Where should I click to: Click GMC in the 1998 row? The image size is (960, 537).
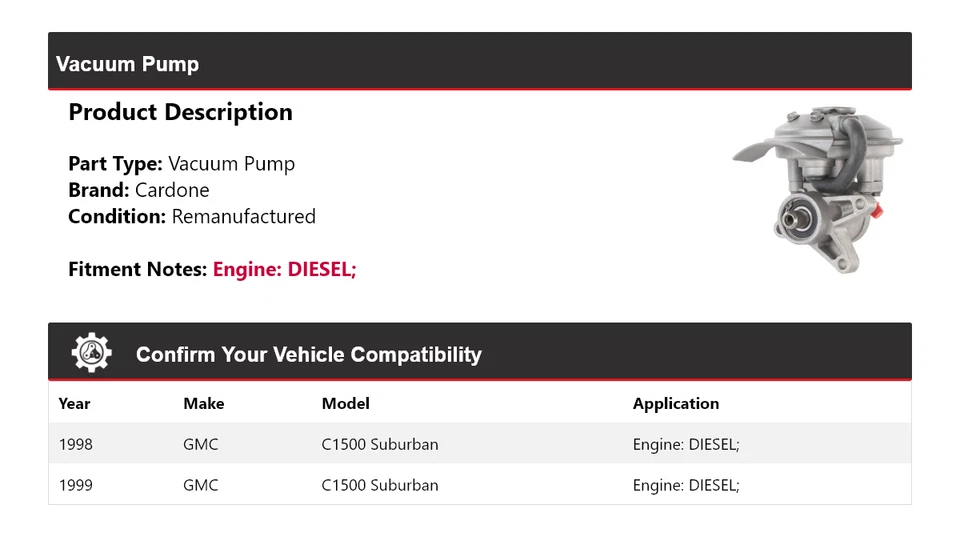200,444
